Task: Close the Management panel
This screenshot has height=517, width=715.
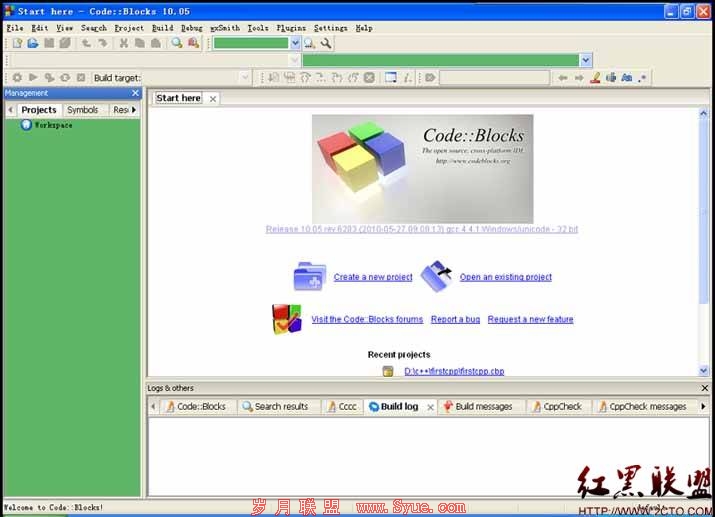Action: (x=135, y=93)
